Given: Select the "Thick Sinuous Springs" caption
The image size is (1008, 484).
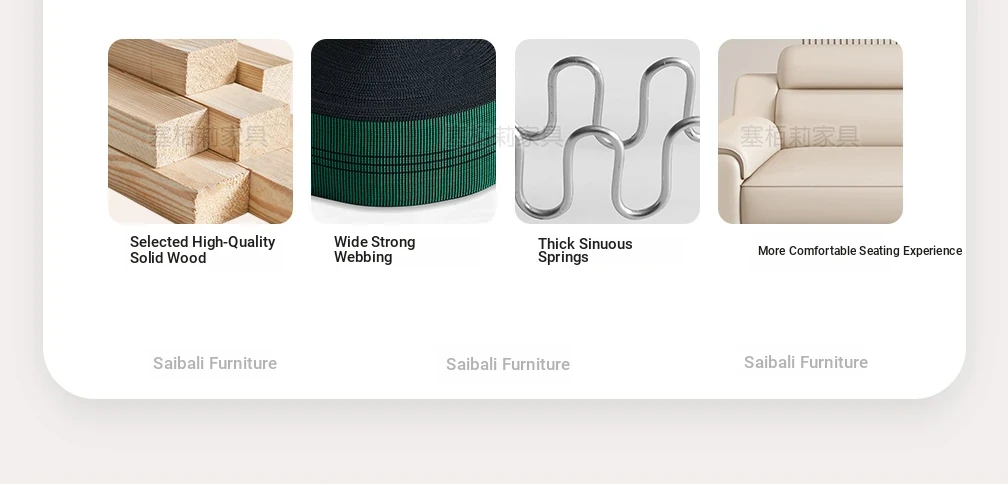Looking at the screenshot, I should coord(585,250).
